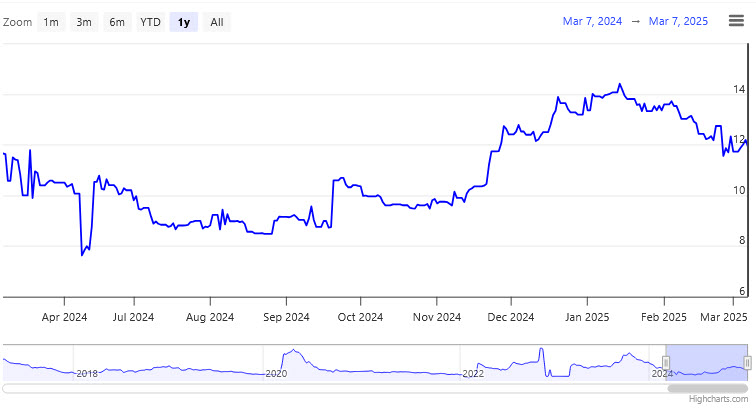The image size is (756, 408).
Task: Edit the start date Mar 7, 2024
Action: click(592, 21)
